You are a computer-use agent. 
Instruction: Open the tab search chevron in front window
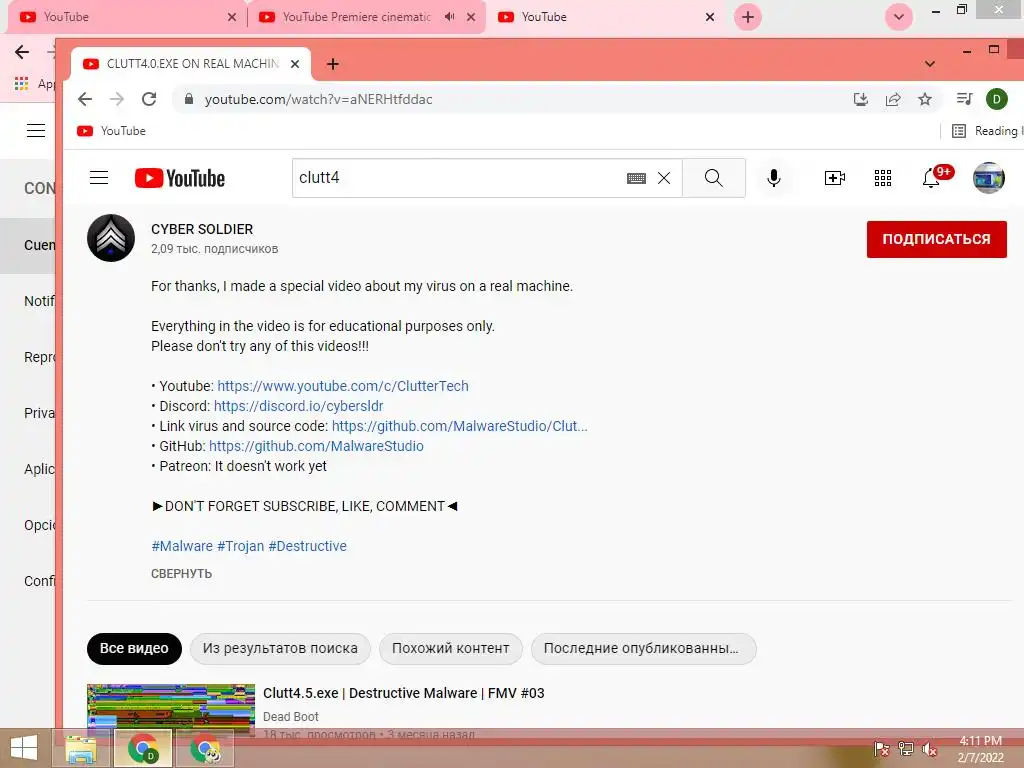pos(929,64)
